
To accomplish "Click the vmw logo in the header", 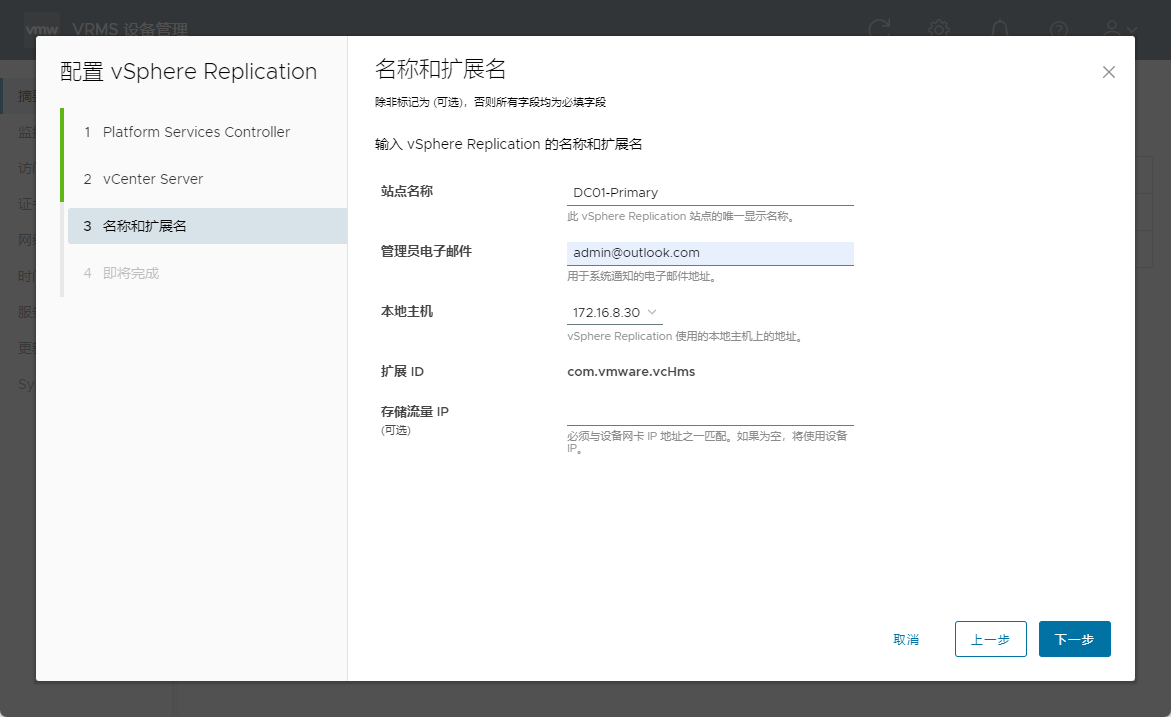I will 42,29.
